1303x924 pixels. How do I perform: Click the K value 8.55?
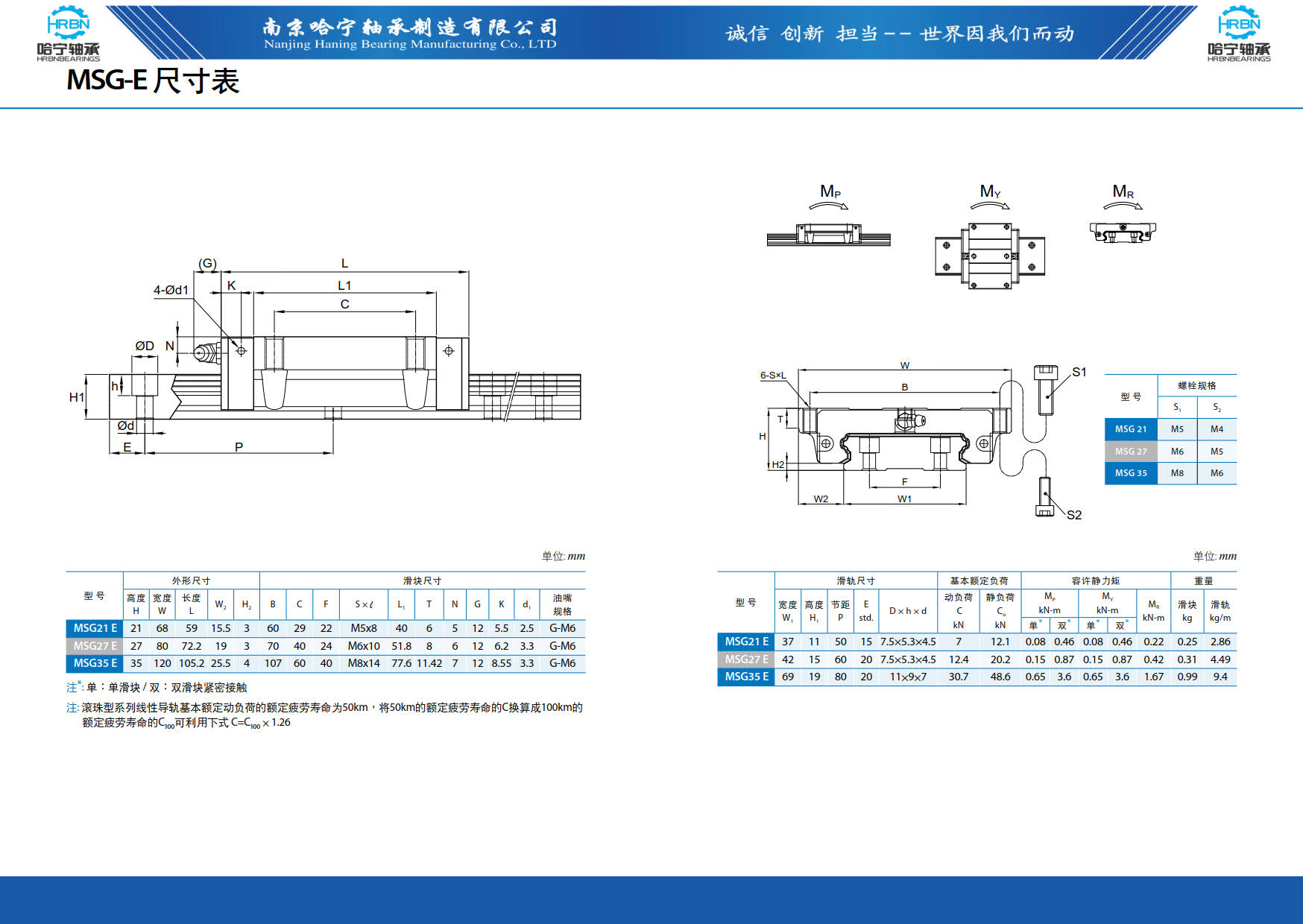click(x=502, y=663)
